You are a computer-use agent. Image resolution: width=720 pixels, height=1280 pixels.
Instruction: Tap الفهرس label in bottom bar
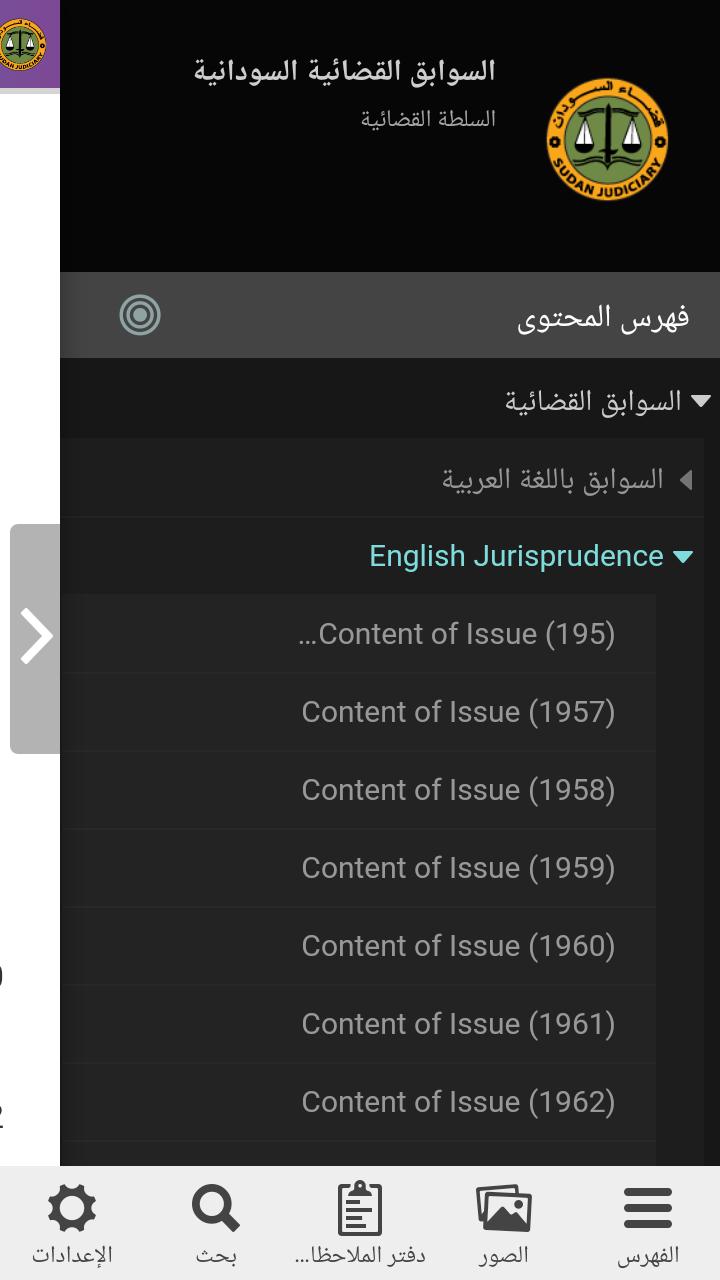pos(648,1256)
